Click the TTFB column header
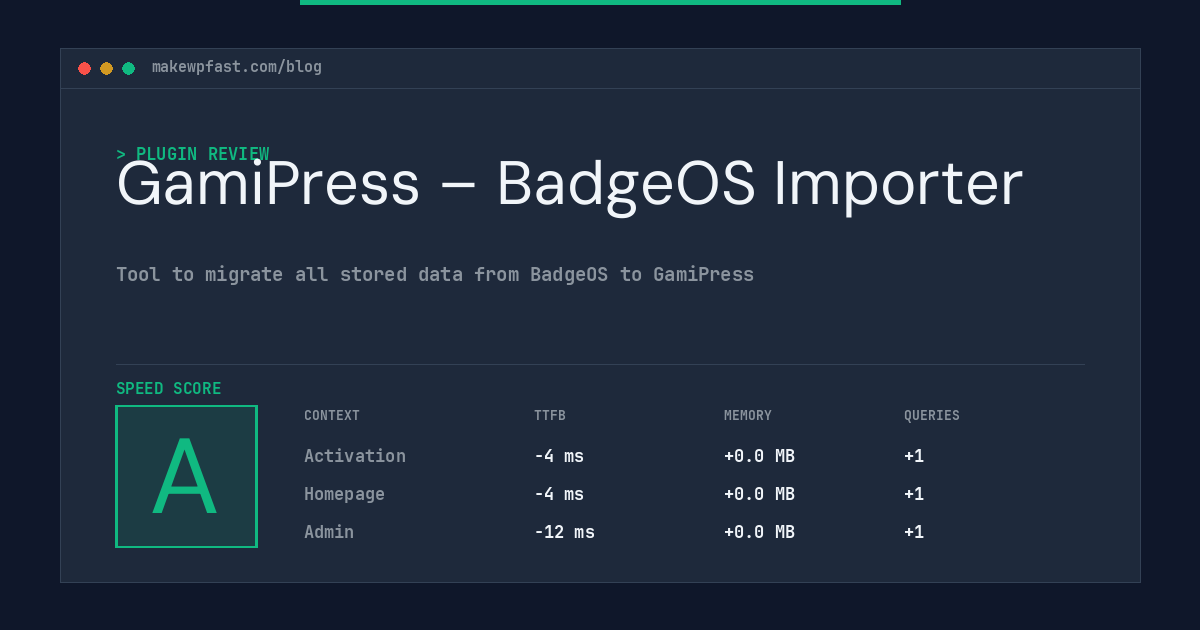 [x=550, y=416]
